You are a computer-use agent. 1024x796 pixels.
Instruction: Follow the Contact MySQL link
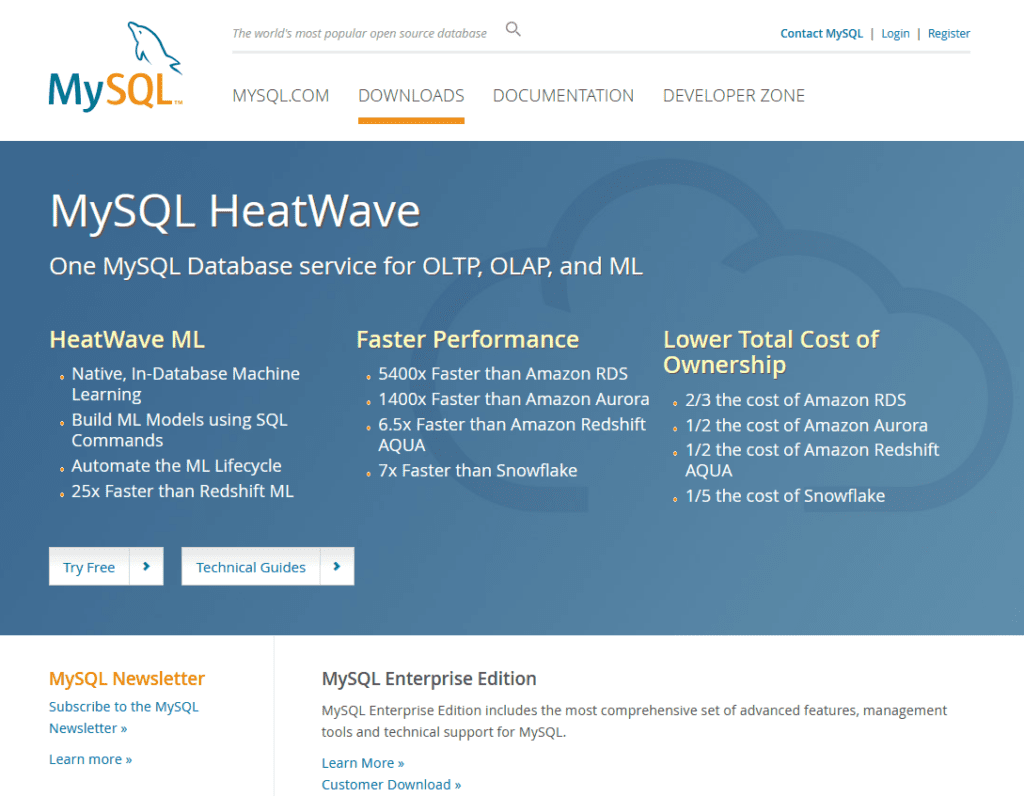point(822,33)
